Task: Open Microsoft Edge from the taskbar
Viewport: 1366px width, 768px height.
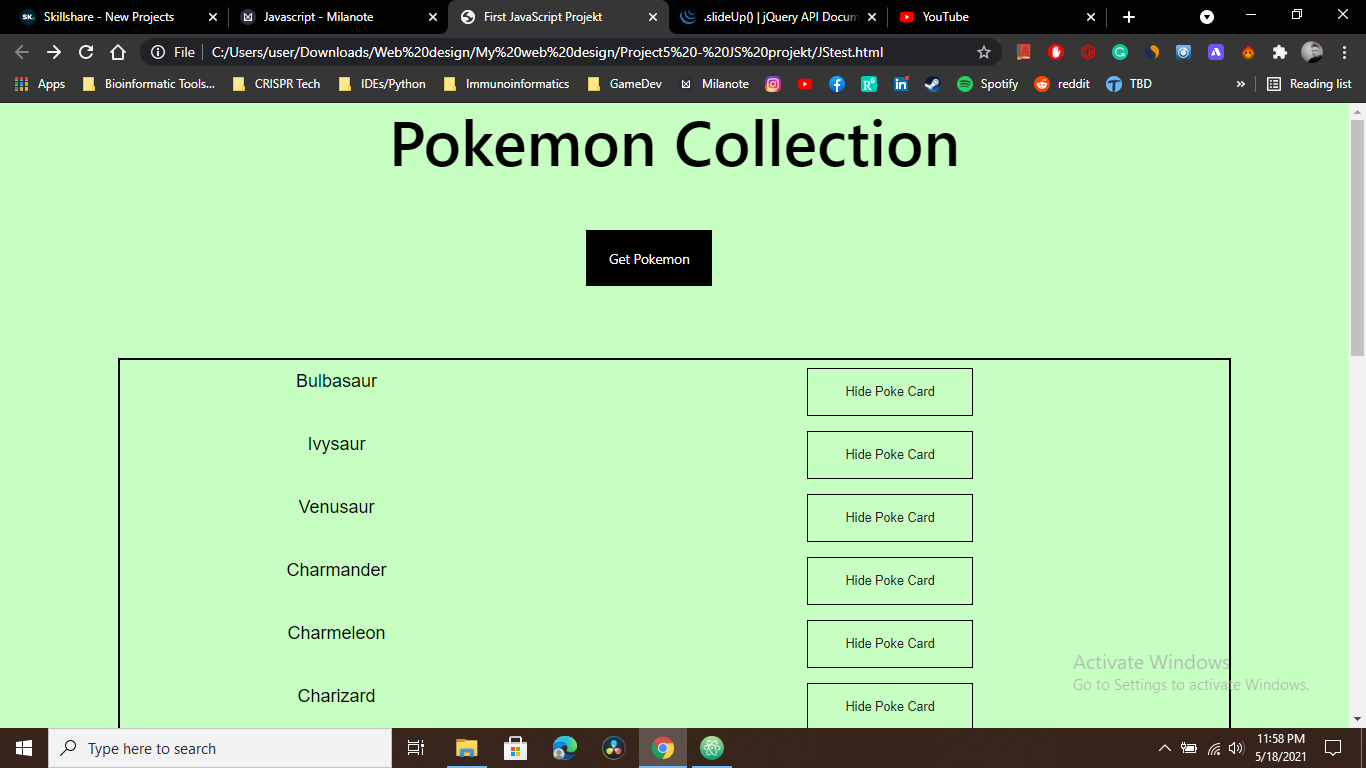Action: coord(564,748)
